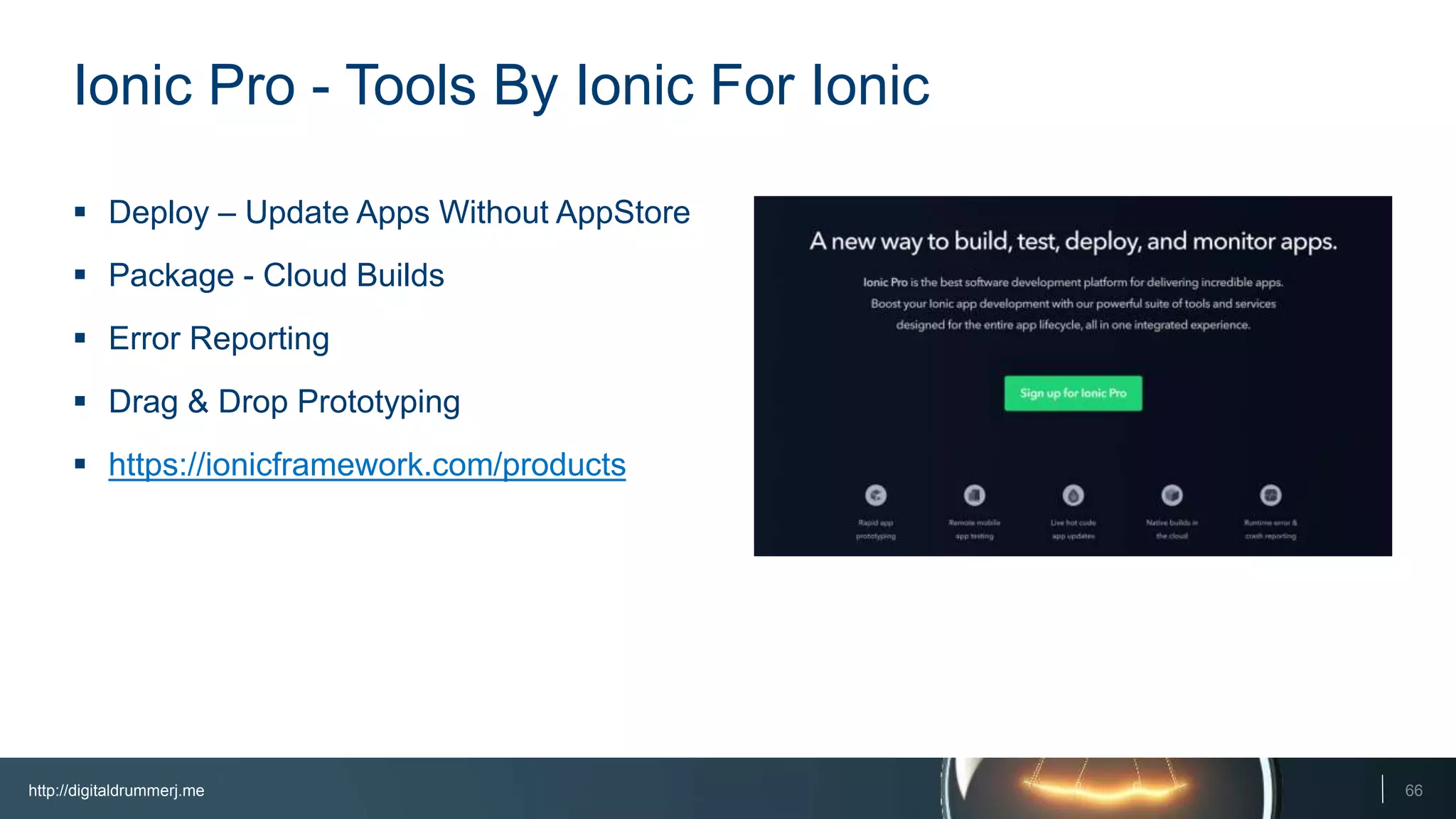Open the ionicframework.com/products link

367,465
